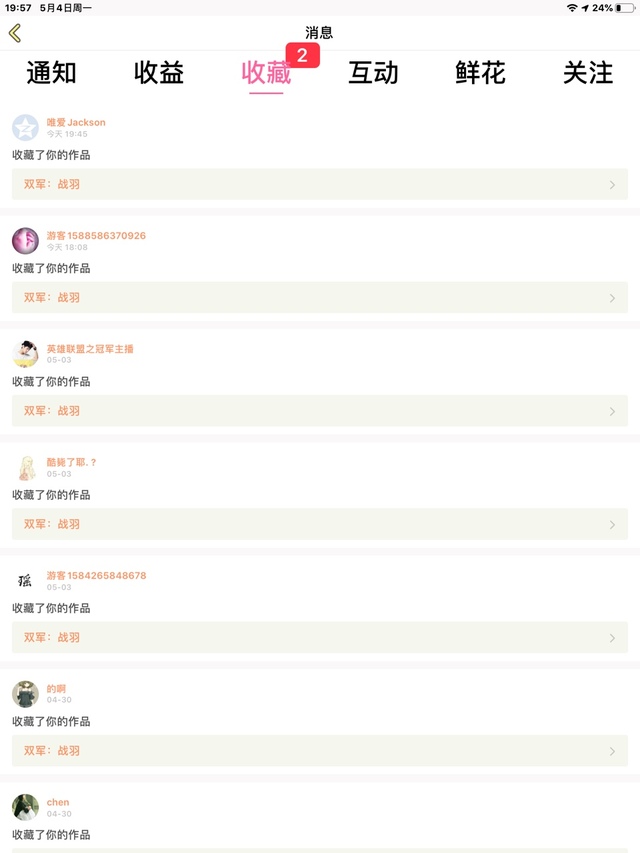This screenshot has width=640, height=853.
Task: Open 游客1584265848678's avatar
Action: tap(25, 580)
